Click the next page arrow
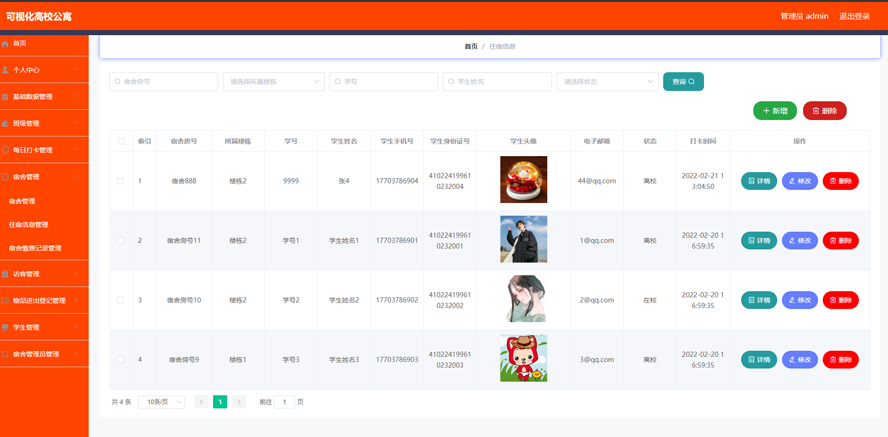Image resolution: width=888 pixels, height=437 pixels. [239, 402]
